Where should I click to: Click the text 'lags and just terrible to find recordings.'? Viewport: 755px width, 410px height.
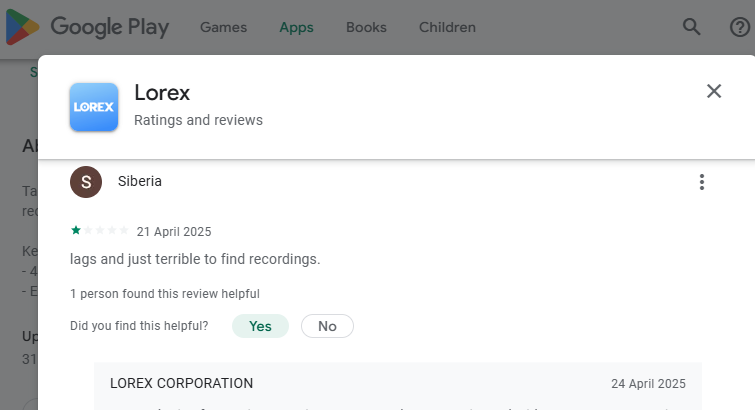click(x=195, y=259)
